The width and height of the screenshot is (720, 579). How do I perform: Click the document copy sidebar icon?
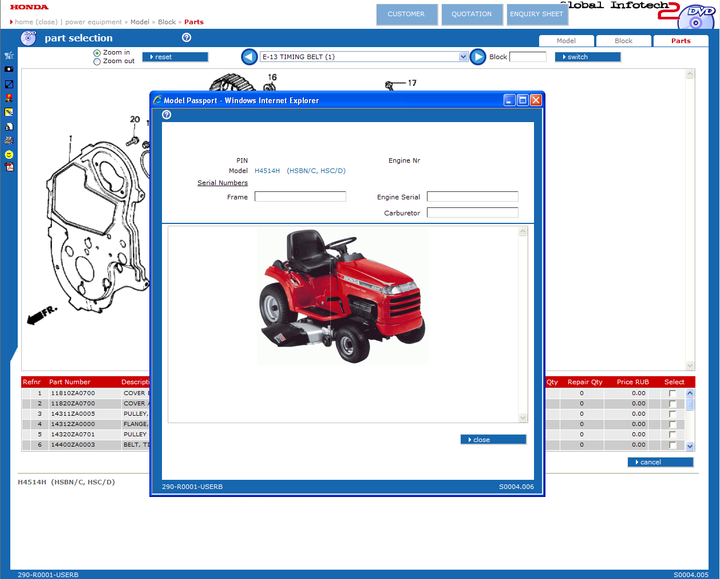[x=9, y=126]
